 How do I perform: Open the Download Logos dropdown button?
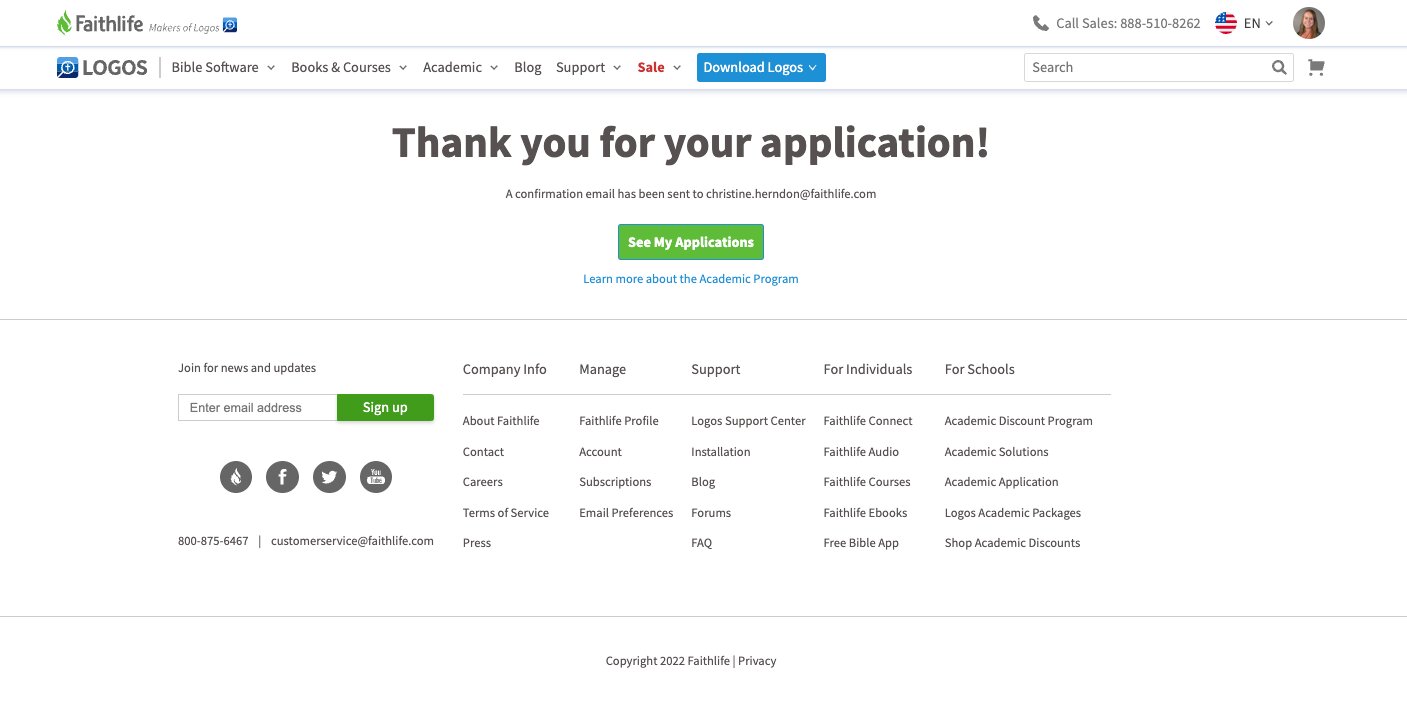(x=761, y=68)
